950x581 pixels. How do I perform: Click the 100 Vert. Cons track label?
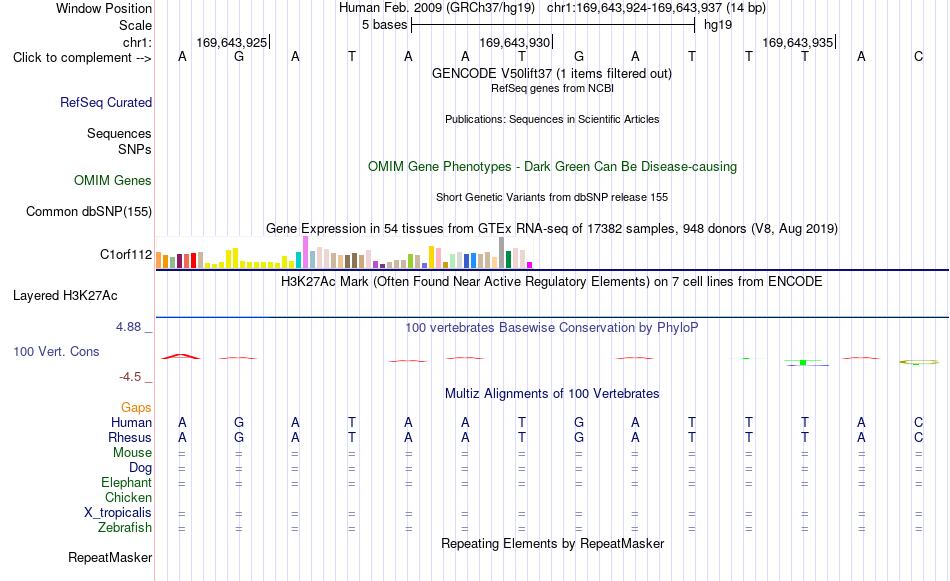[x=56, y=351]
